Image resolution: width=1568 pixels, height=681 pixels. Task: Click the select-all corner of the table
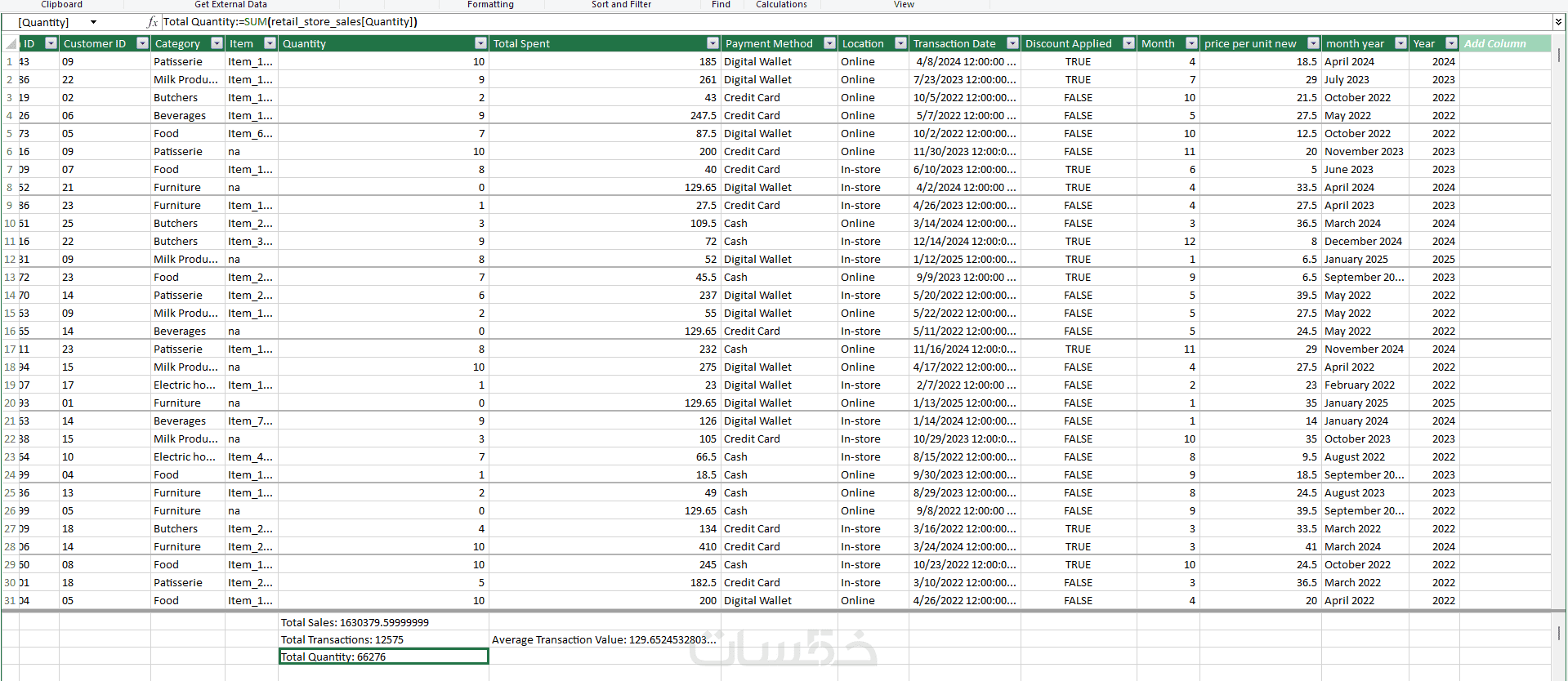[x=10, y=43]
